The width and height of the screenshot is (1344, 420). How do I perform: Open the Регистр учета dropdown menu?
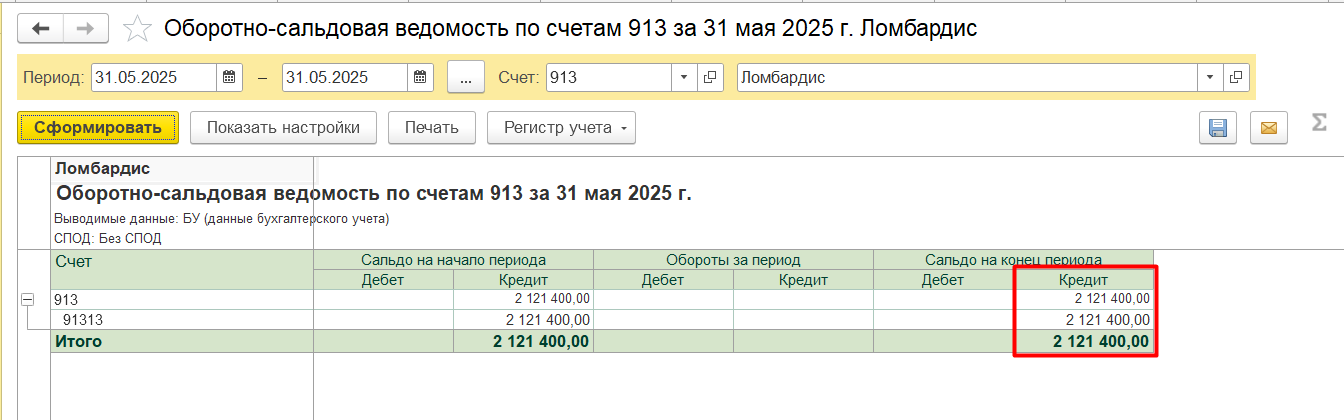tap(561, 127)
